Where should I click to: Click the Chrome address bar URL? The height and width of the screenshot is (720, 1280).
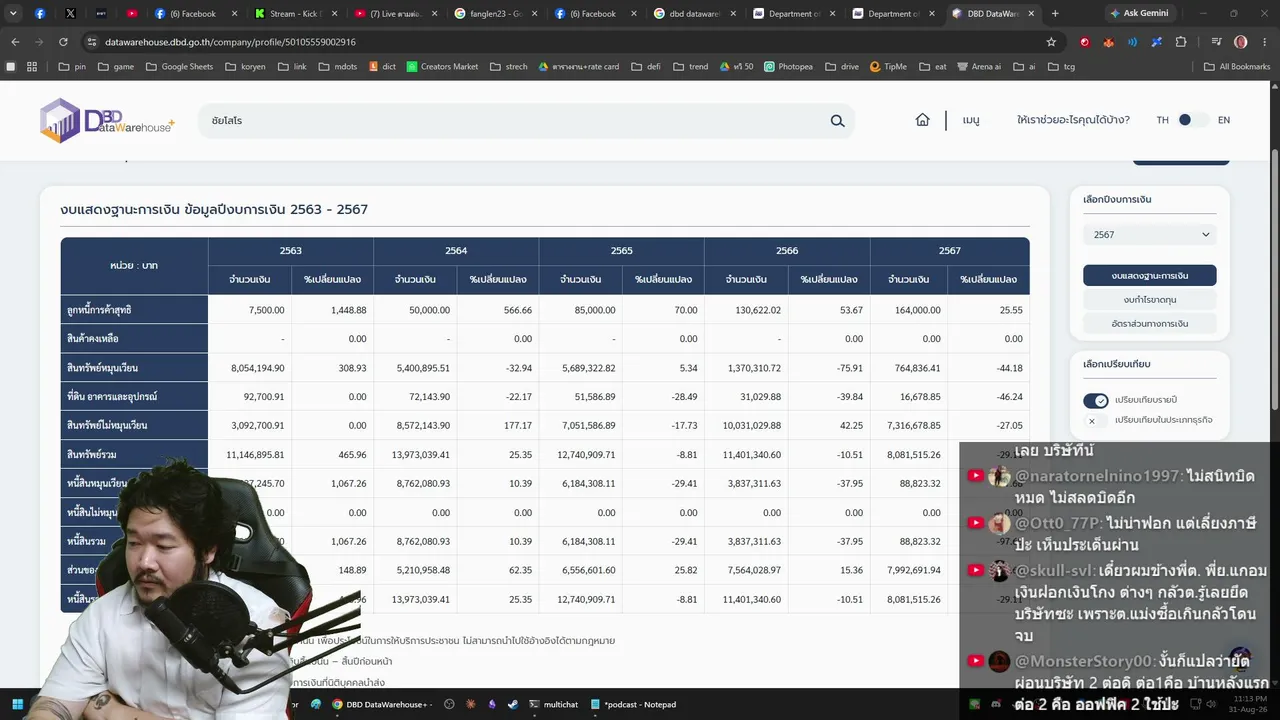click(x=230, y=42)
